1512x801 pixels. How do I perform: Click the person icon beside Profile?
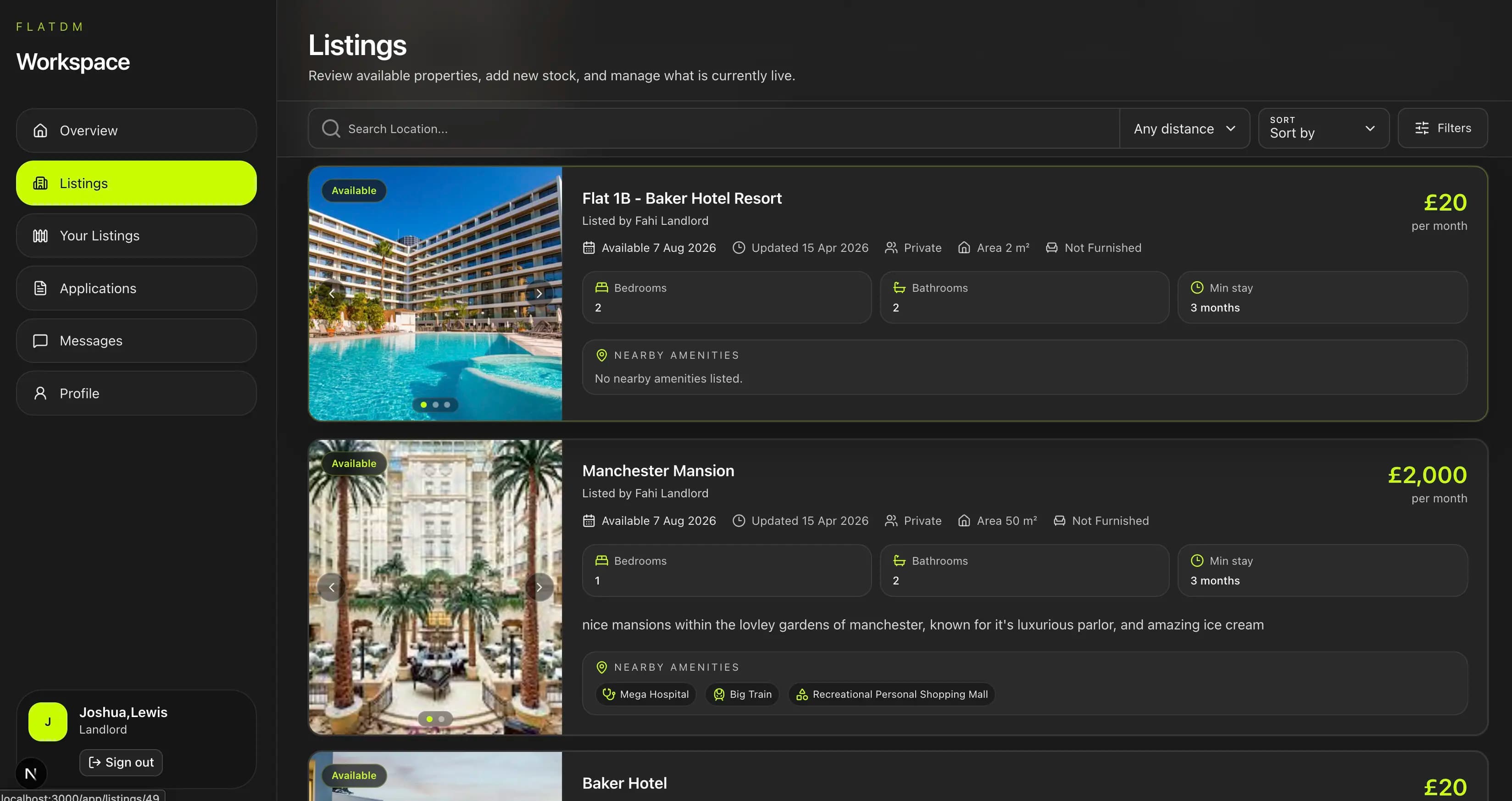pos(40,393)
